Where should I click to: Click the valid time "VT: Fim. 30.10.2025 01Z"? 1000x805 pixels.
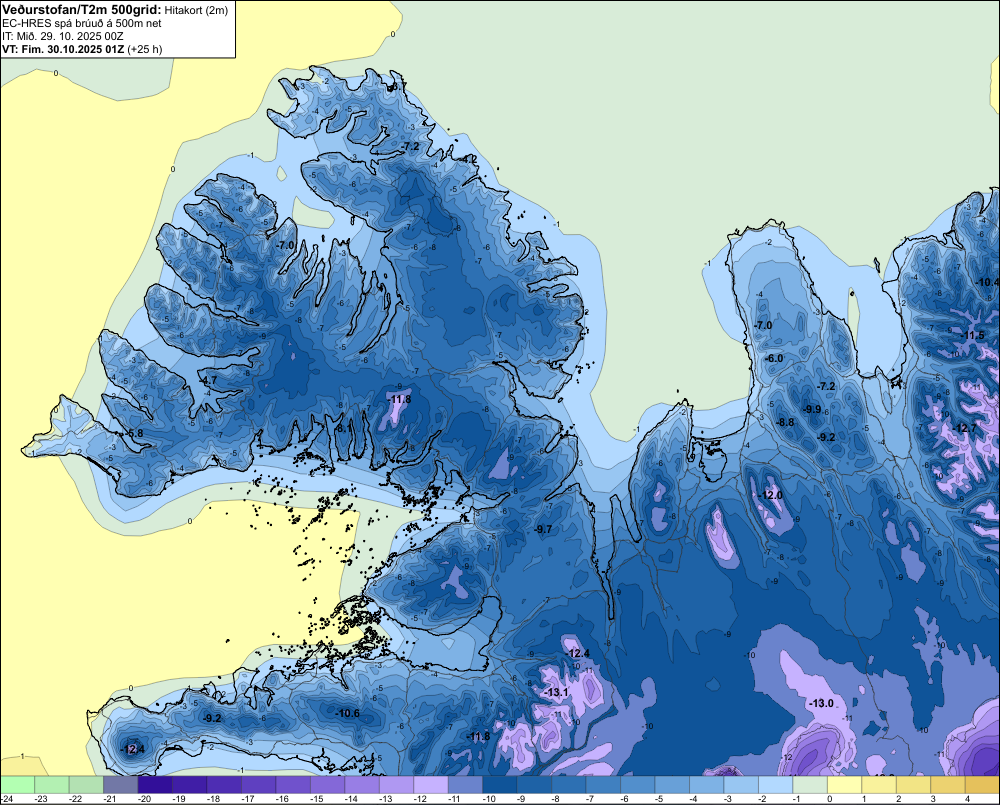click(x=63, y=49)
